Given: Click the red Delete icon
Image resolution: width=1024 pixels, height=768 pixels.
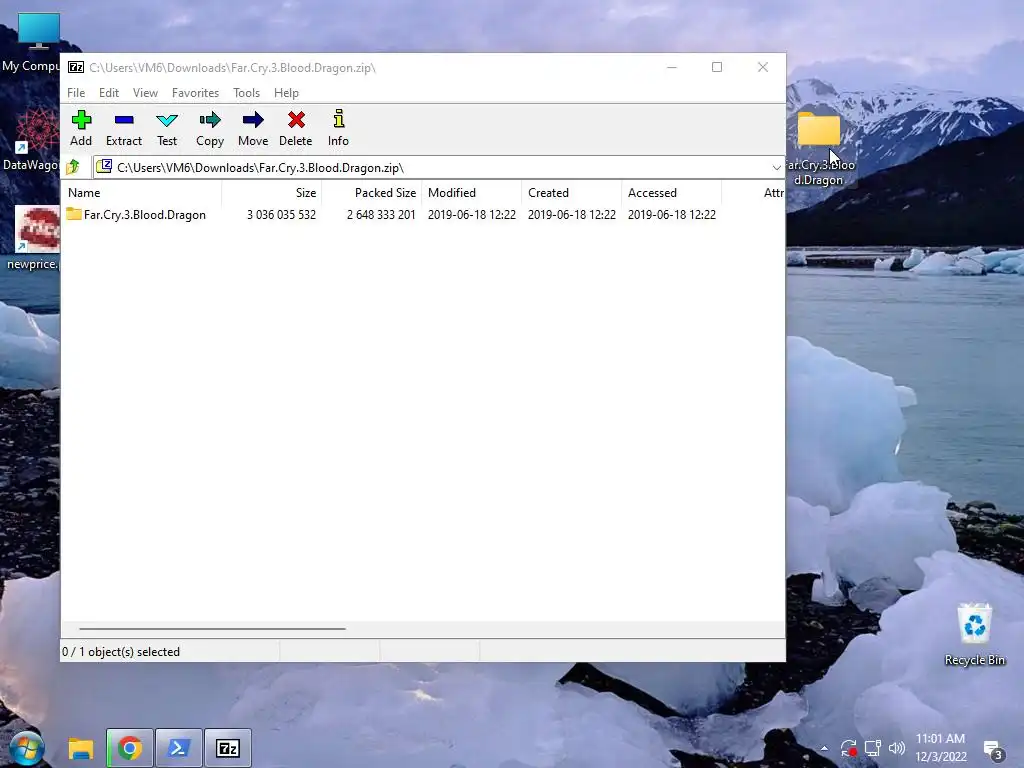Looking at the screenshot, I should click(x=296, y=128).
